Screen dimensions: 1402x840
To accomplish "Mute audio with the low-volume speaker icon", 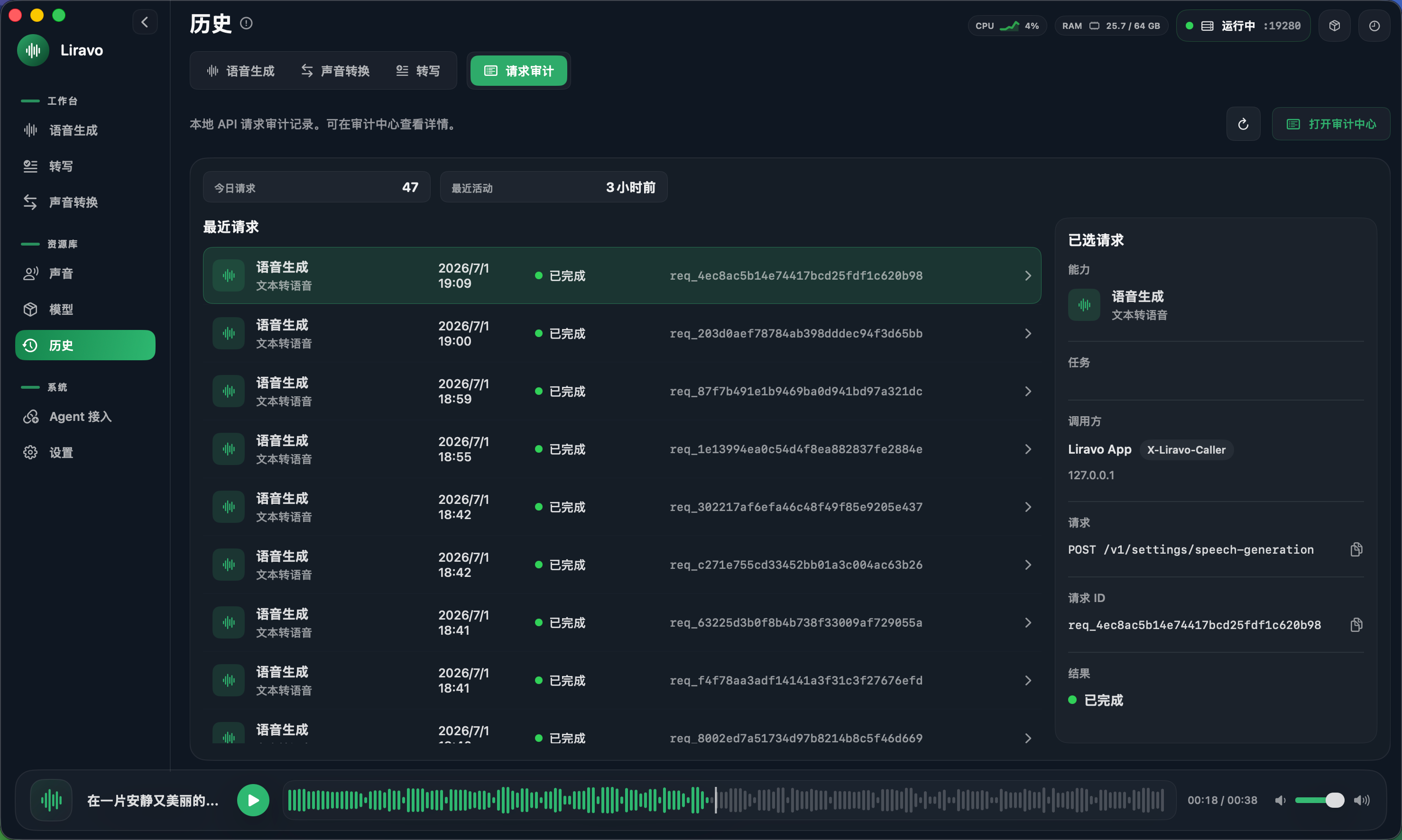I will (x=1280, y=800).
